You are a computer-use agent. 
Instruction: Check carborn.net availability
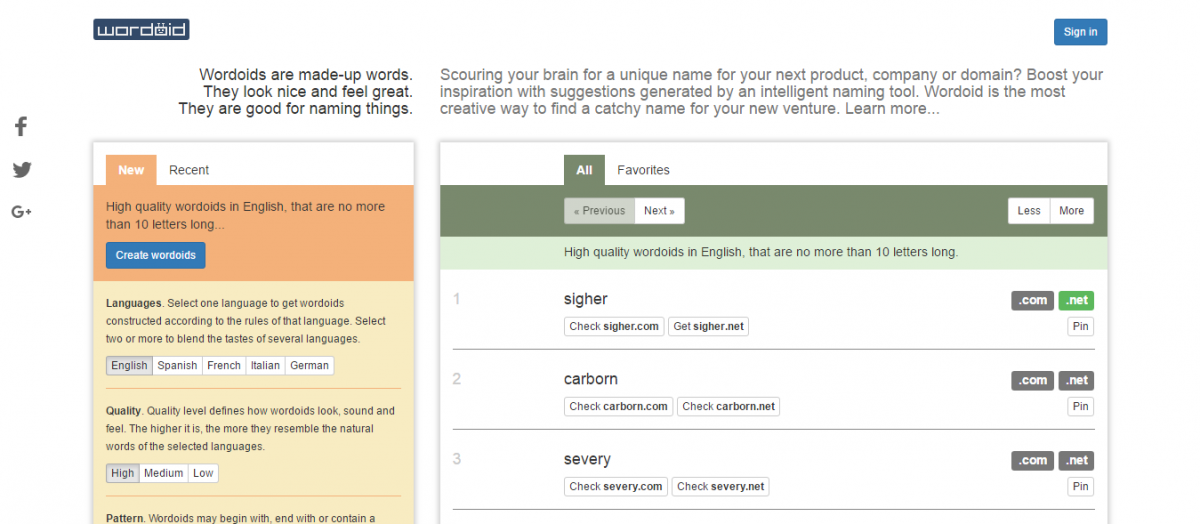coord(728,406)
